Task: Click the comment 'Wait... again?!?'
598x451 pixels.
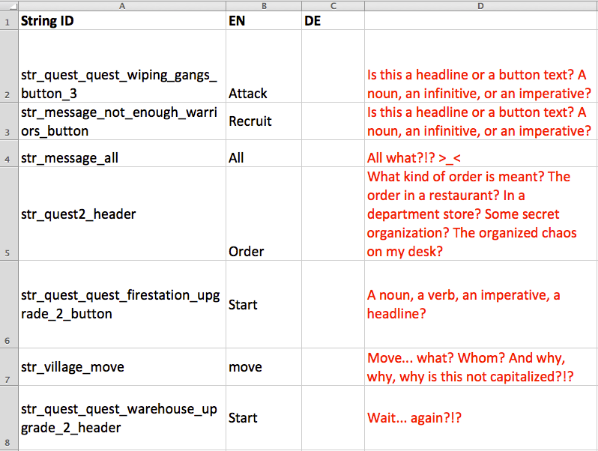Action: coord(481,418)
